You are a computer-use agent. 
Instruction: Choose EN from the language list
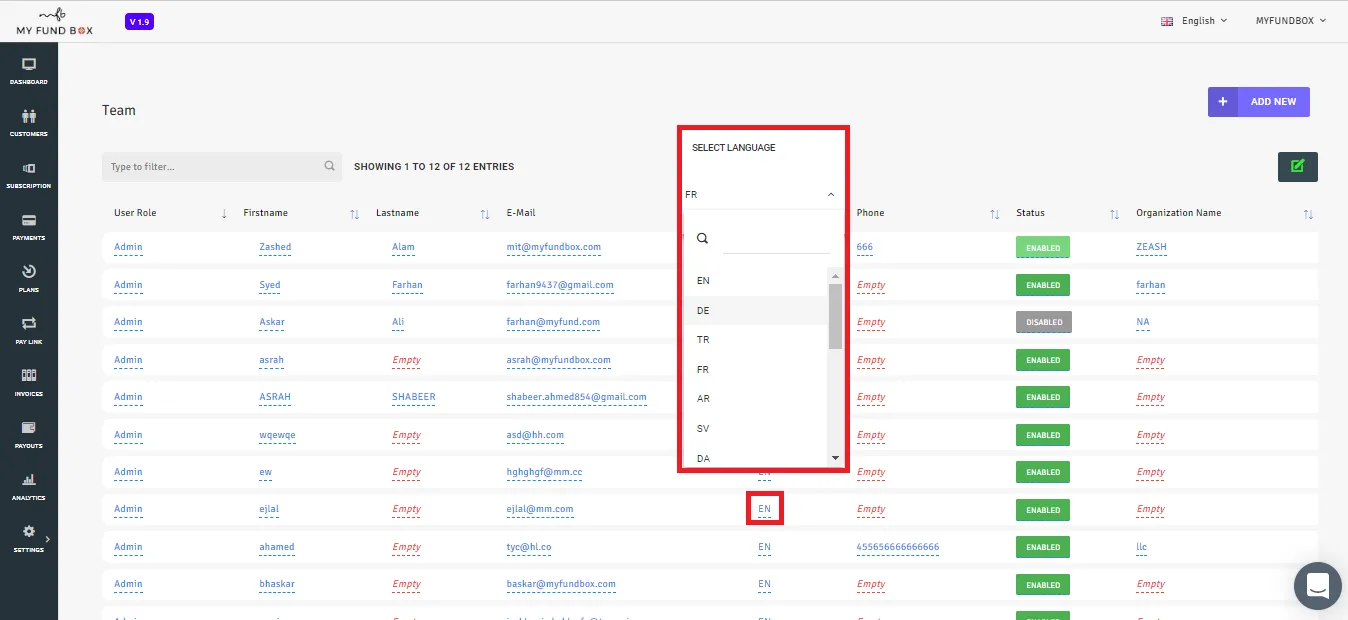click(755, 281)
